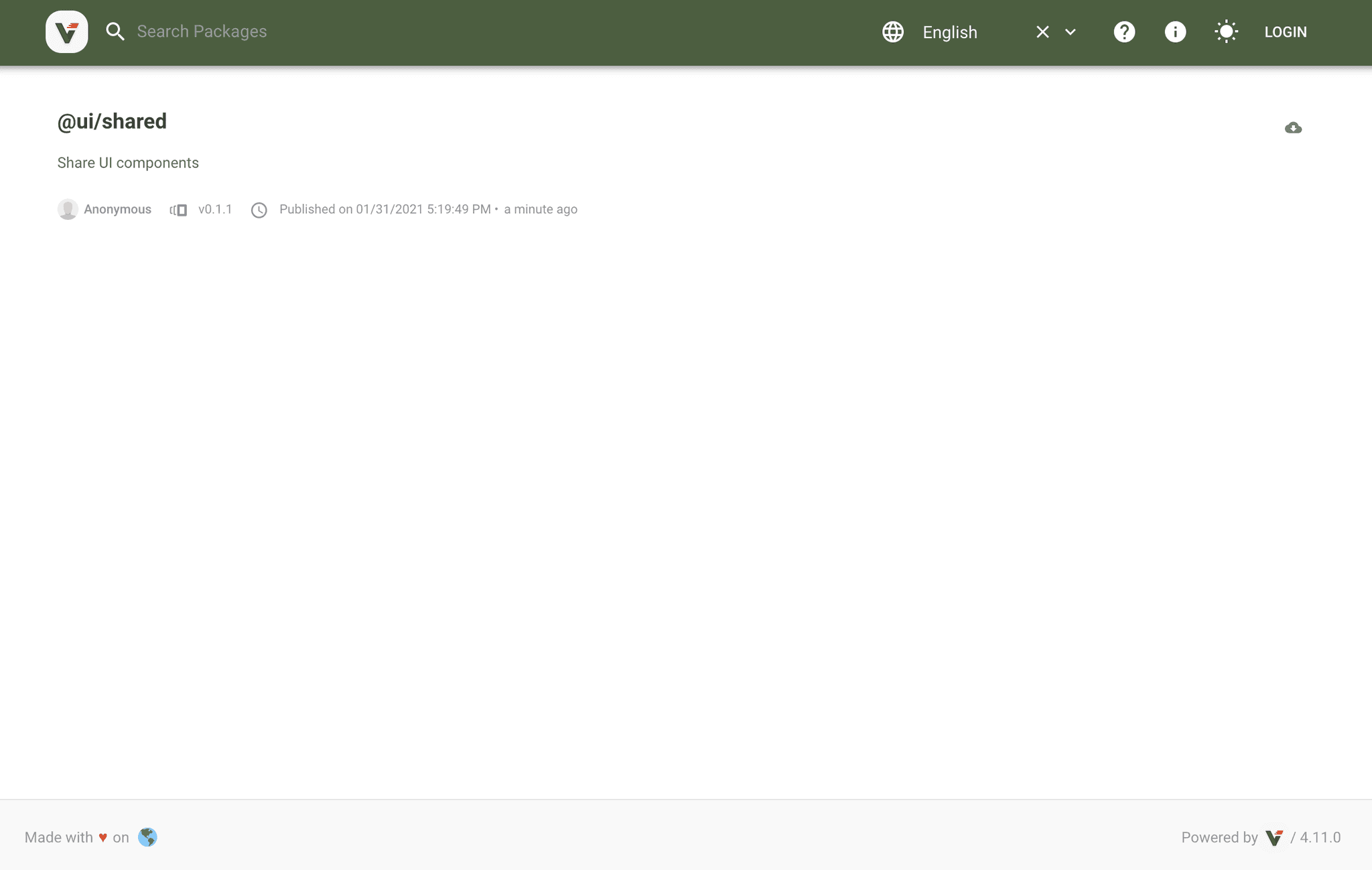The height and width of the screenshot is (870, 1372).
Task: Click the info icon in the header
Action: point(1175,32)
